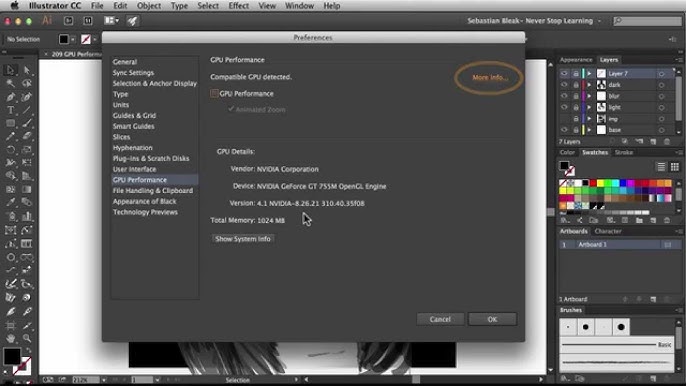
Task: Toggle visibility of base layer
Action: (564, 130)
